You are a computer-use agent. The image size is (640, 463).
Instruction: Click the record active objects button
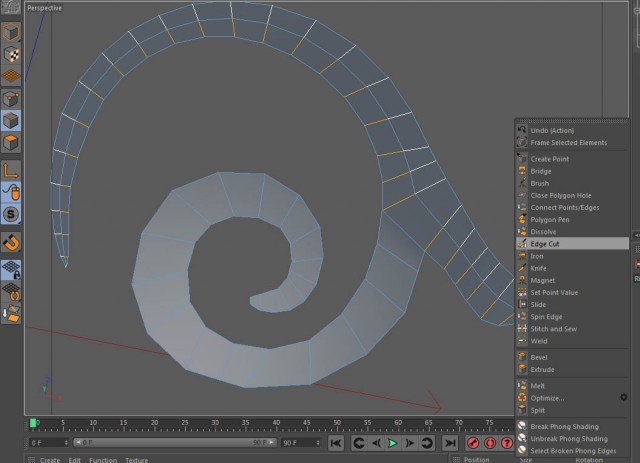click(473, 443)
